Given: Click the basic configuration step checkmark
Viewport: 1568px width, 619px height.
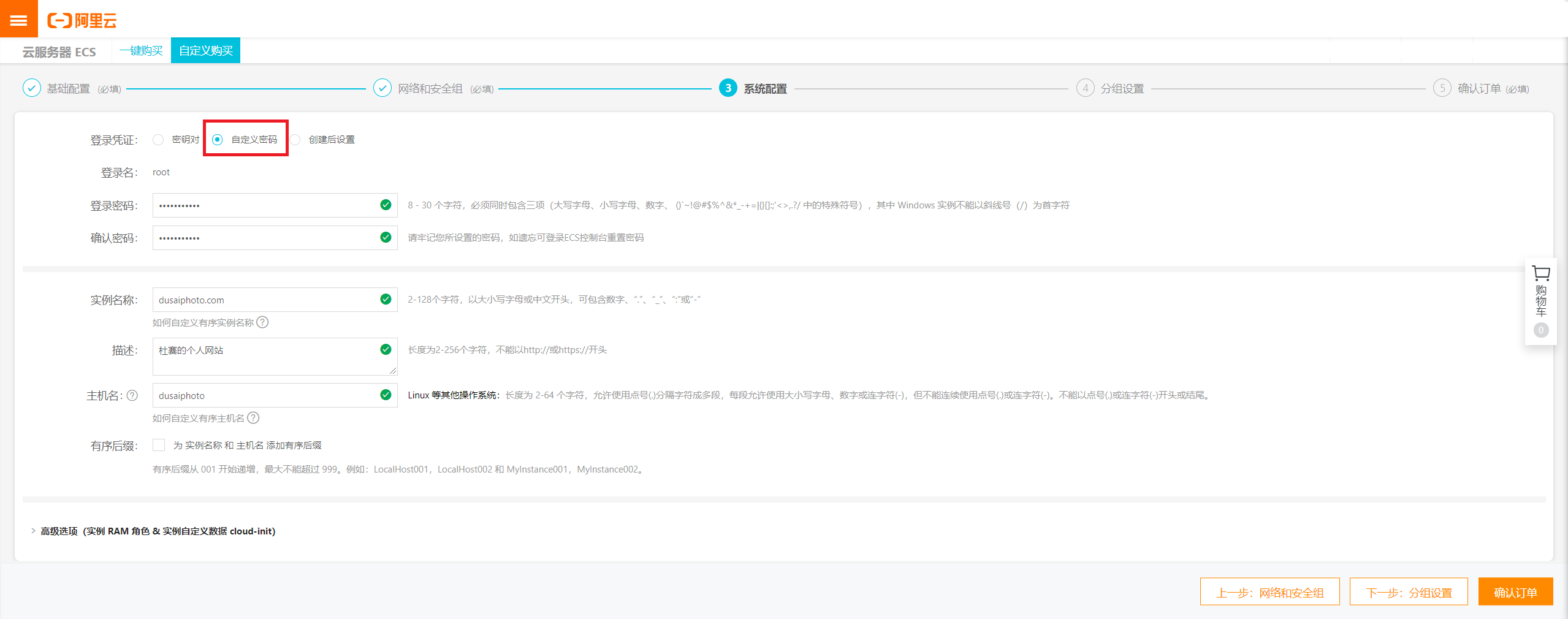Looking at the screenshot, I should coord(32,88).
